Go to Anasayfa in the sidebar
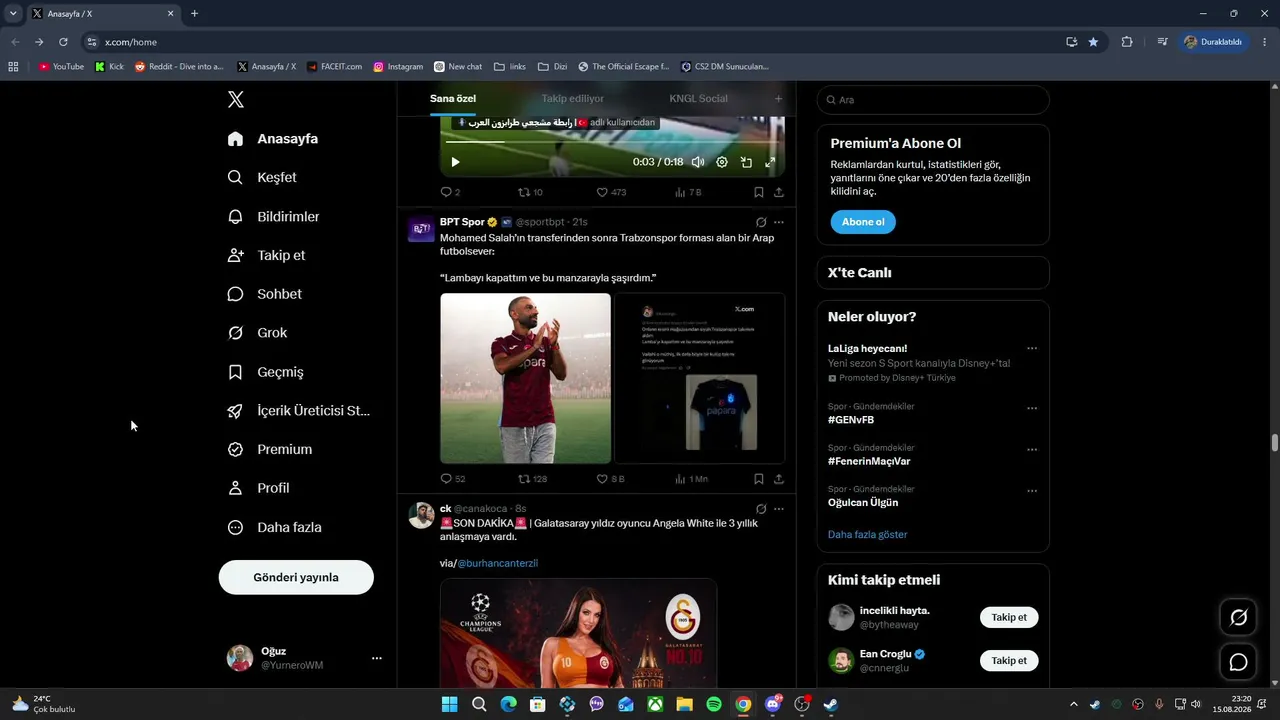1280x720 pixels. click(x=273, y=139)
